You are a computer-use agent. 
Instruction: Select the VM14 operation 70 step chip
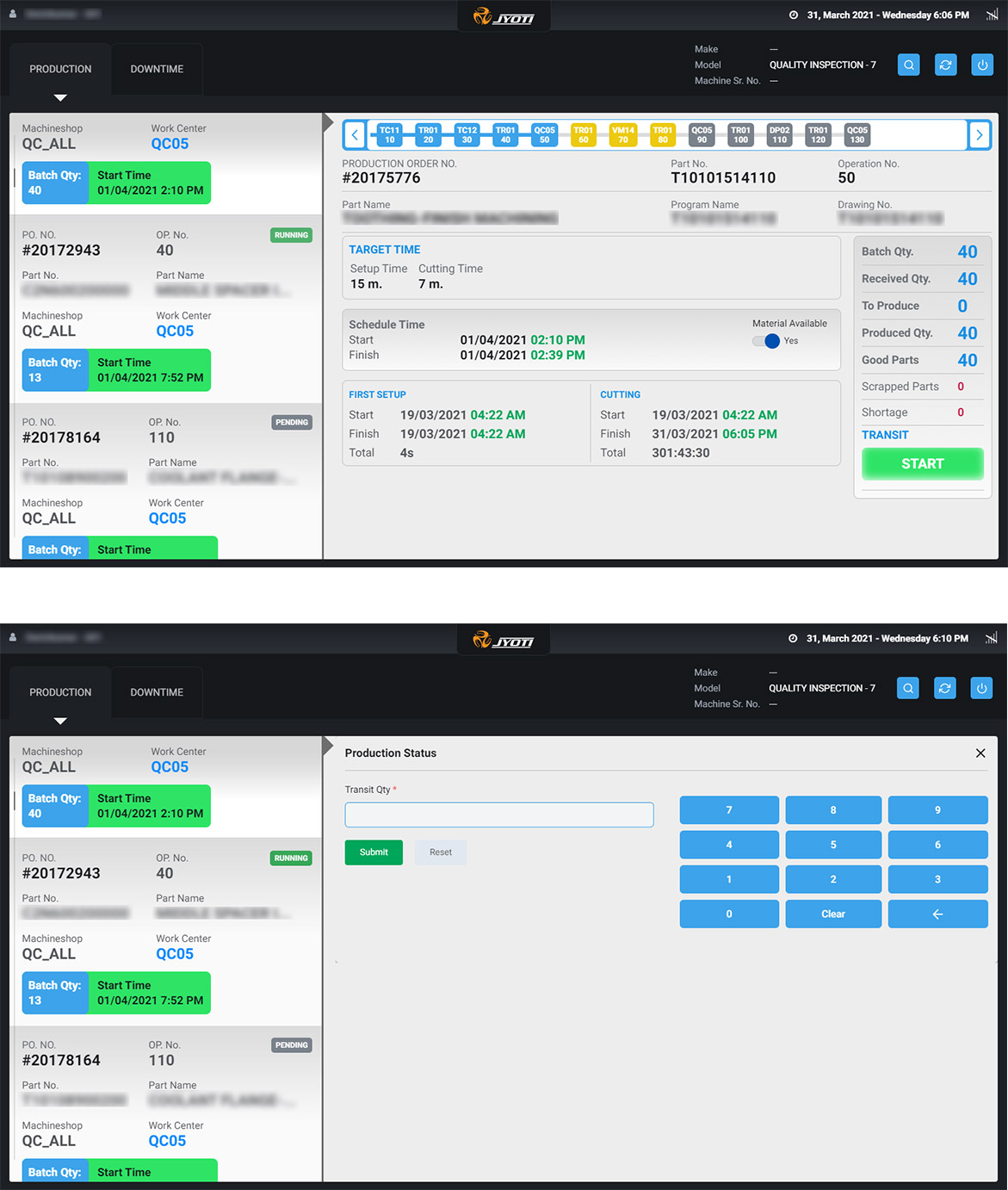(622, 135)
